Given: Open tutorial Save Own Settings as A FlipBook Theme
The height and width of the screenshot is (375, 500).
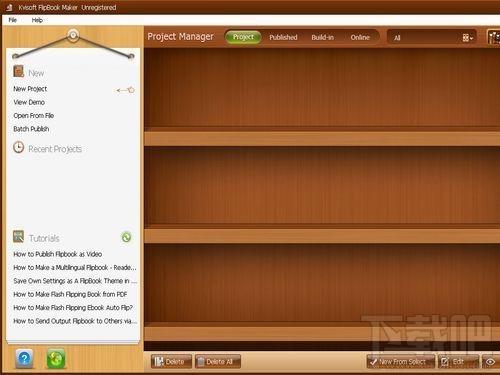Looking at the screenshot, I should [x=75, y=281].
